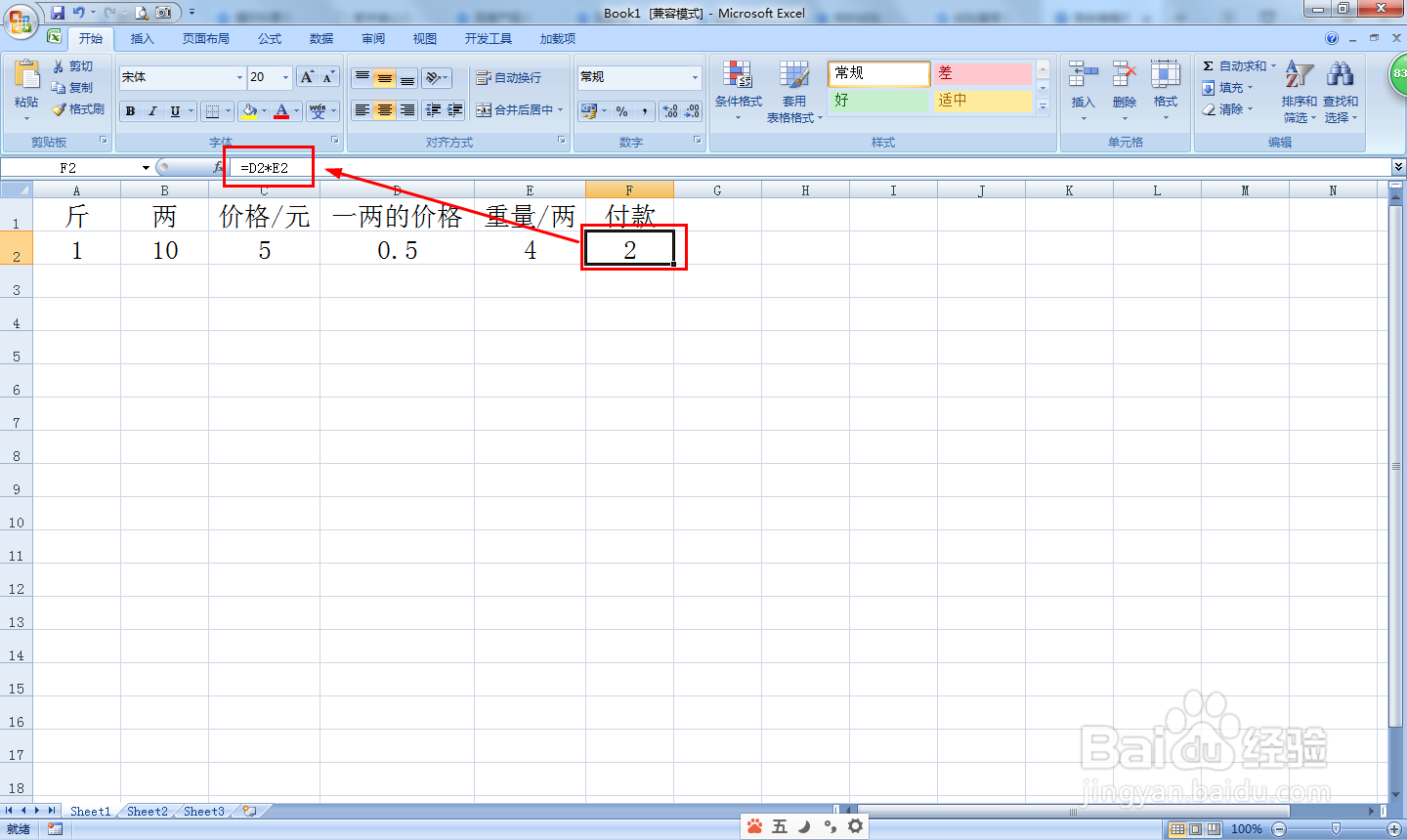This screenshot has height=840, width=1407.
Task: Open the Formulas (公式) ribbon tab
Action: click(x=270, y=39)
